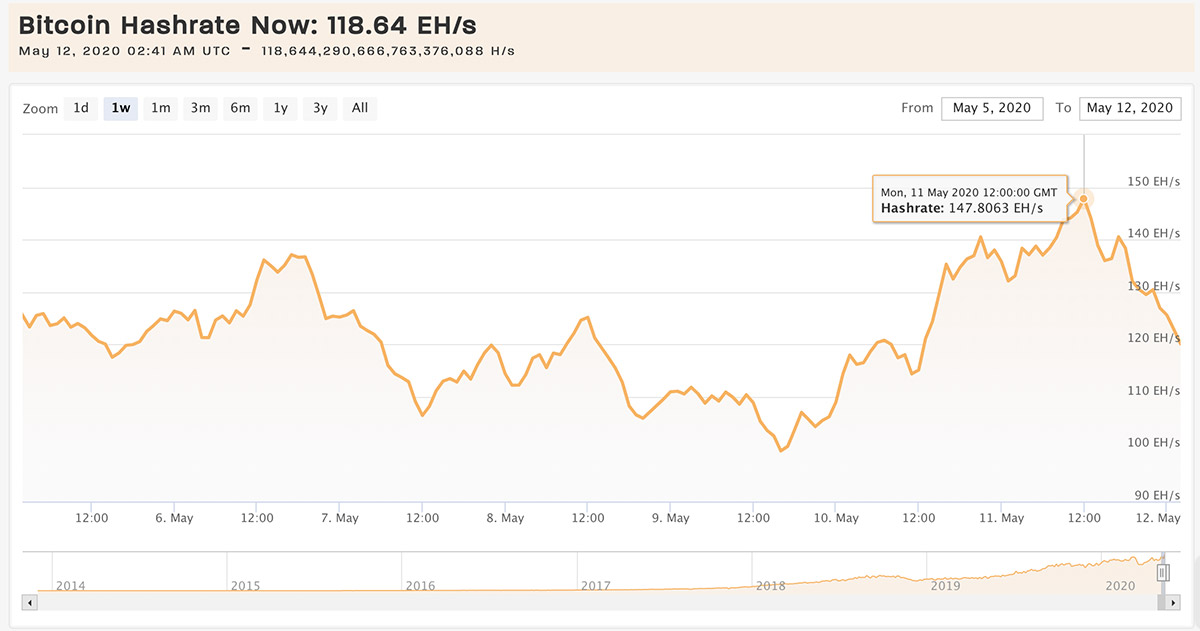Viewport: 1200px width, 631px height.
Task: Edit the To date field
Action: coord(1130,108)
